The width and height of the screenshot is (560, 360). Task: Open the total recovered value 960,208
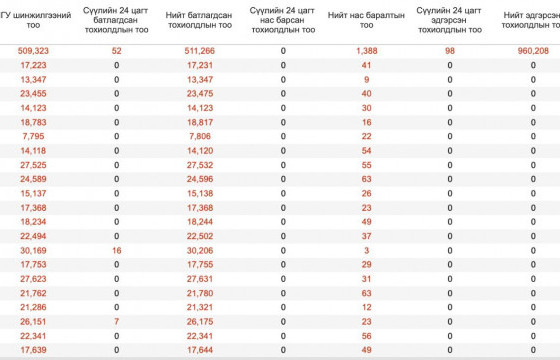pyautogui.click(x=533, y=51)
